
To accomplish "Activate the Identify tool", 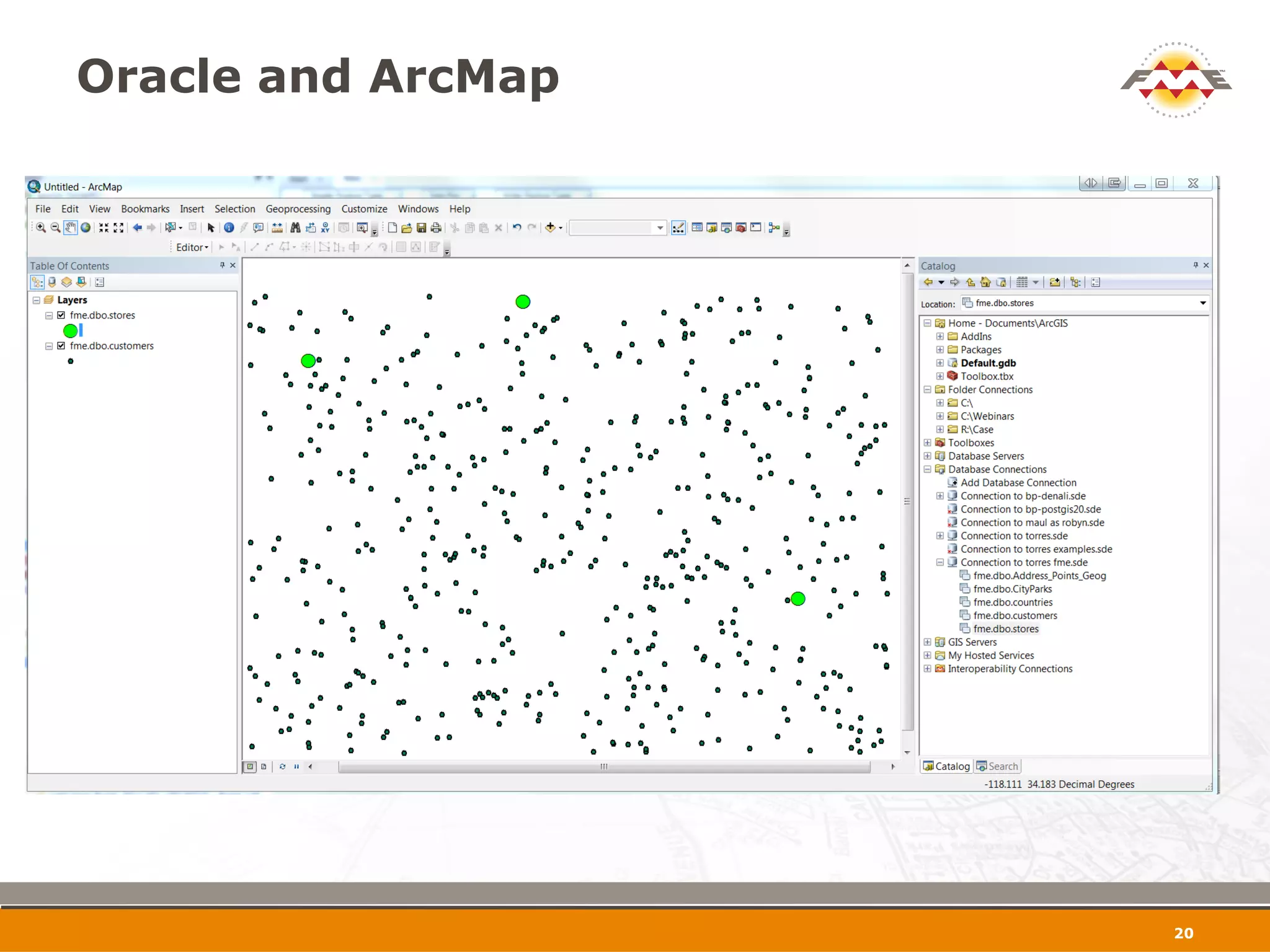I will (x=229, y=227).
